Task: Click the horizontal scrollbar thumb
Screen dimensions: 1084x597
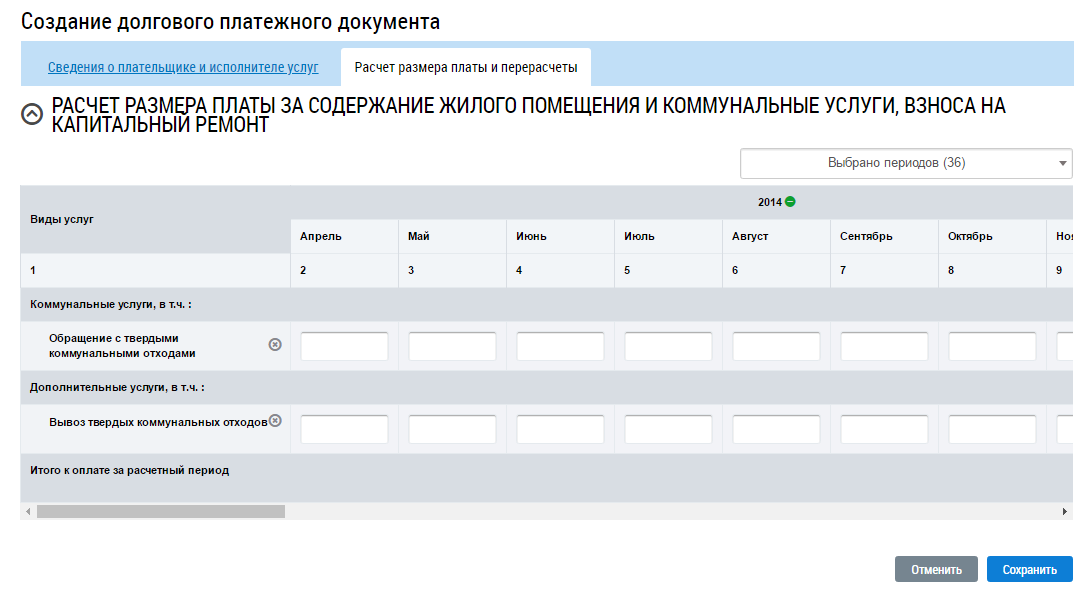Action: [x=160, y=511]
